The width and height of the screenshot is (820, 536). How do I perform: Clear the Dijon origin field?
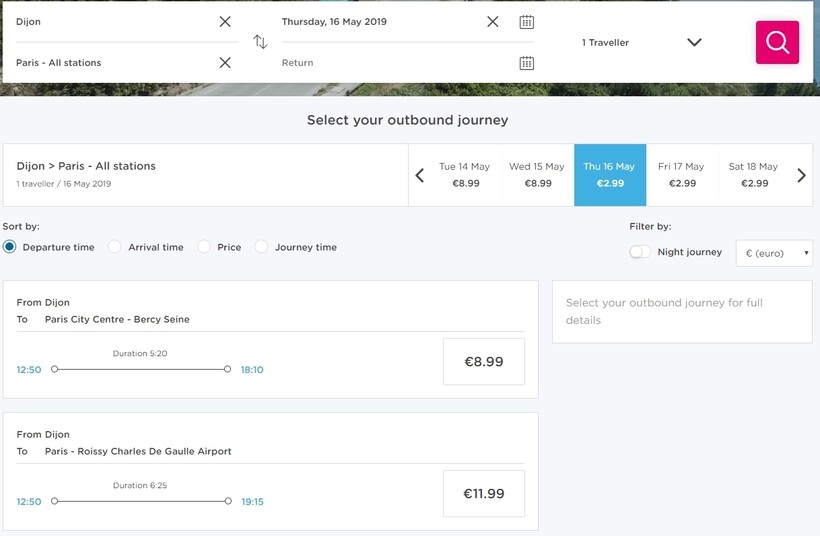[225, 22]
